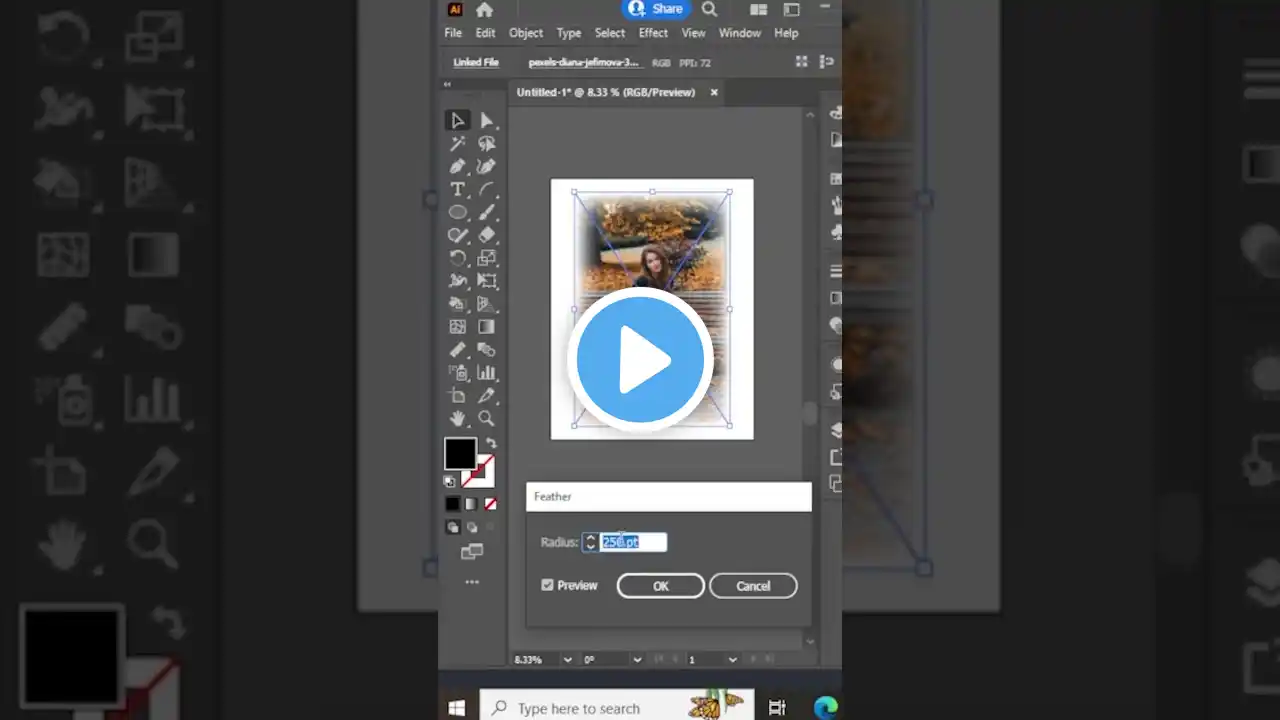Expand the artboard number dropdown
The height and width of the screenshot is (720, 1280).
coord(732,660)
